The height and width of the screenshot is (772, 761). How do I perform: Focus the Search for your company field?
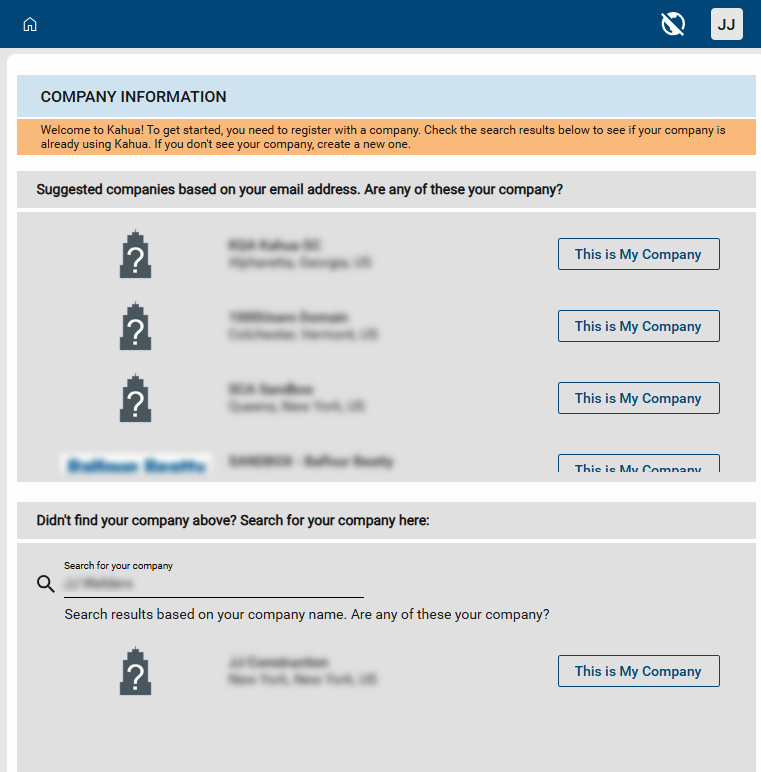point(212,584)
